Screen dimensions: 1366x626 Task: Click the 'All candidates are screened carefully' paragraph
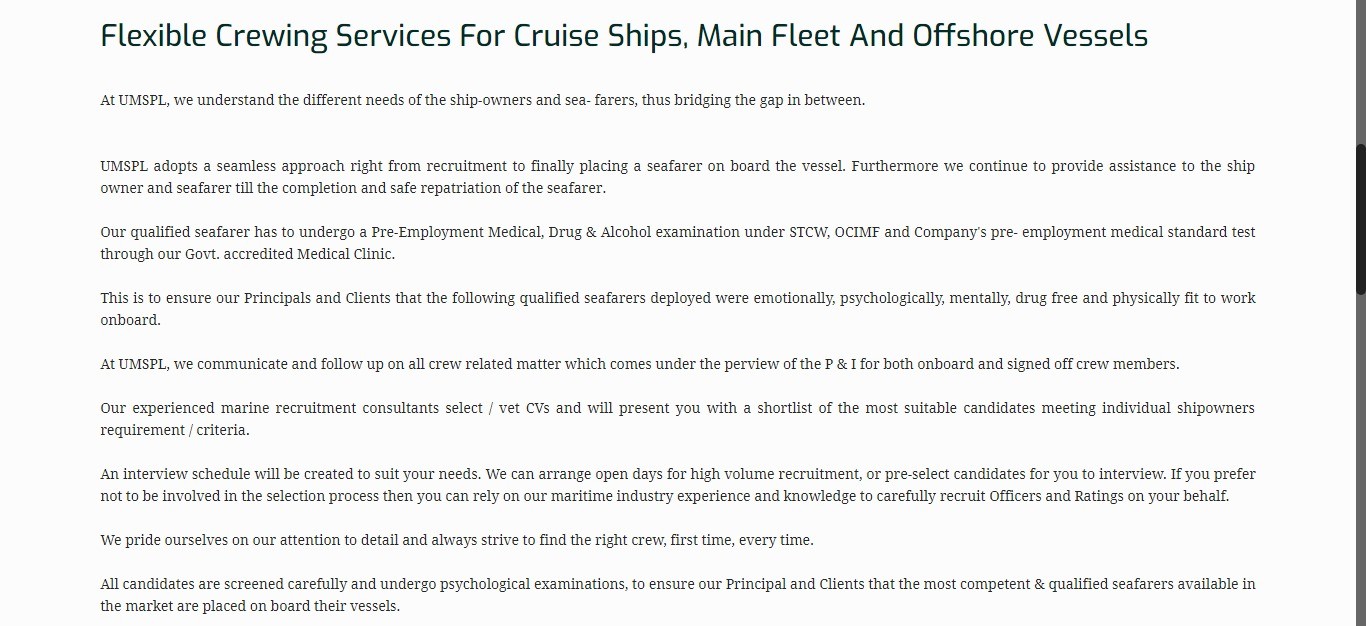pyautogui.click(x=677, y=595)
